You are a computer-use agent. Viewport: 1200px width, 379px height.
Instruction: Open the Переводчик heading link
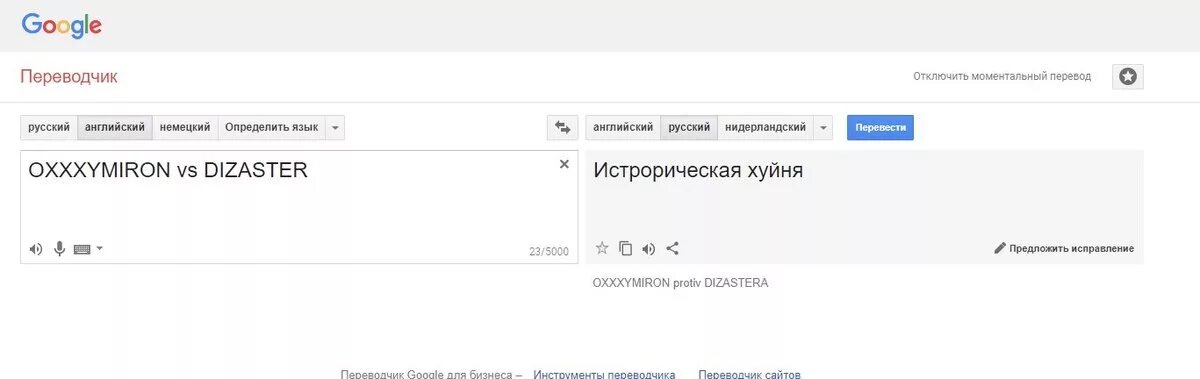(x=69, y=76)
